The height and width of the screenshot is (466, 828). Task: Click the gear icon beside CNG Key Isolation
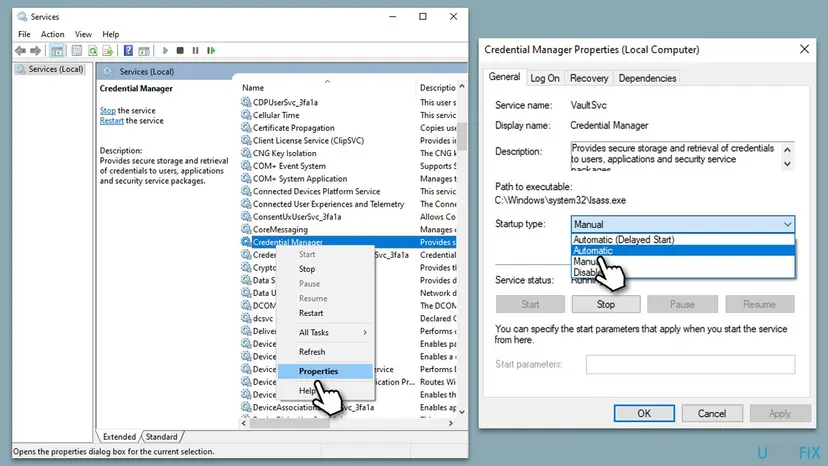[246, 153]
